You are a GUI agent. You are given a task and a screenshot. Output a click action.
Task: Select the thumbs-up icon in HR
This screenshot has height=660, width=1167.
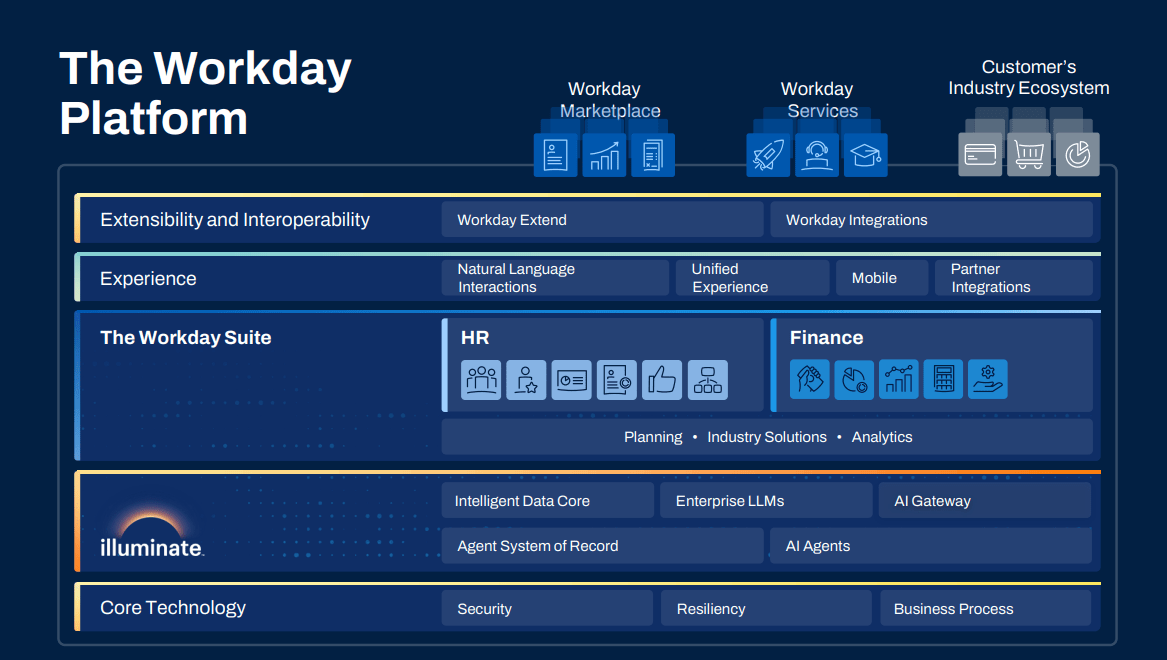coord(662,380)
